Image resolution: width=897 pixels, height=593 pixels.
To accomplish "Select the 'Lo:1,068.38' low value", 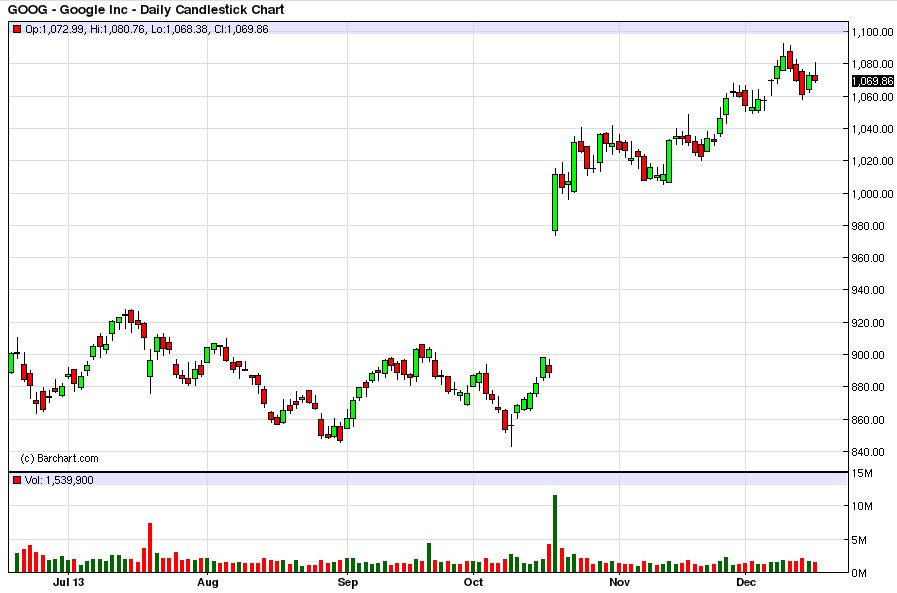I will coord(180,29).
